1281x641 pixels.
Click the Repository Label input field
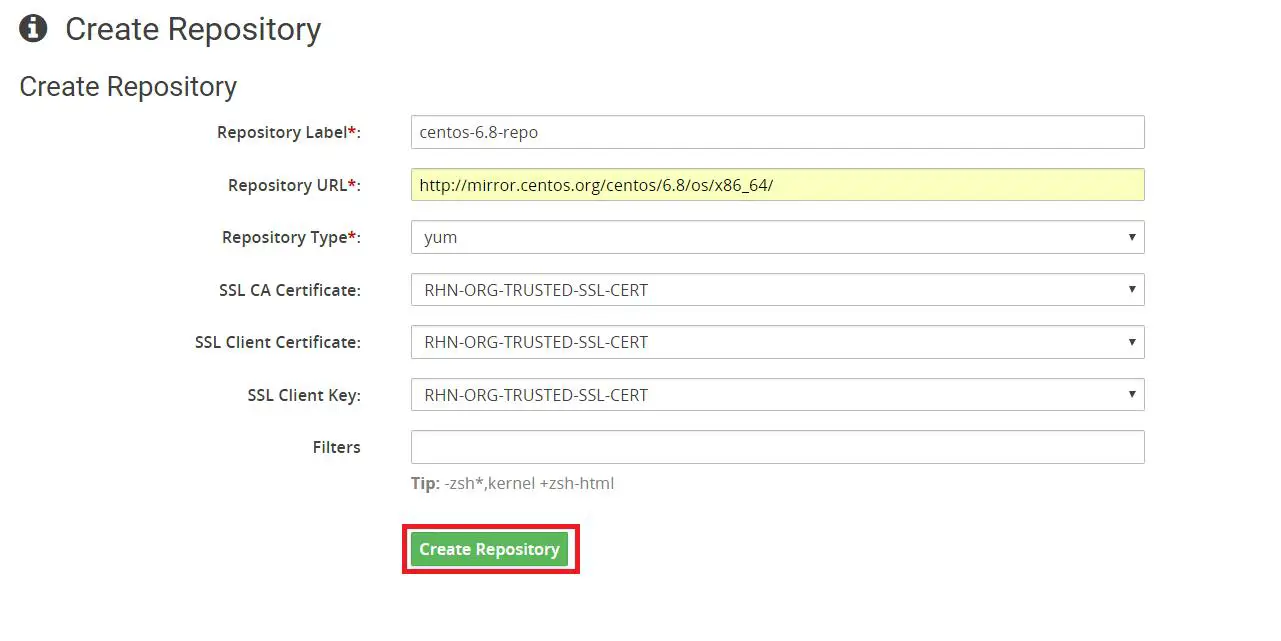777,132
